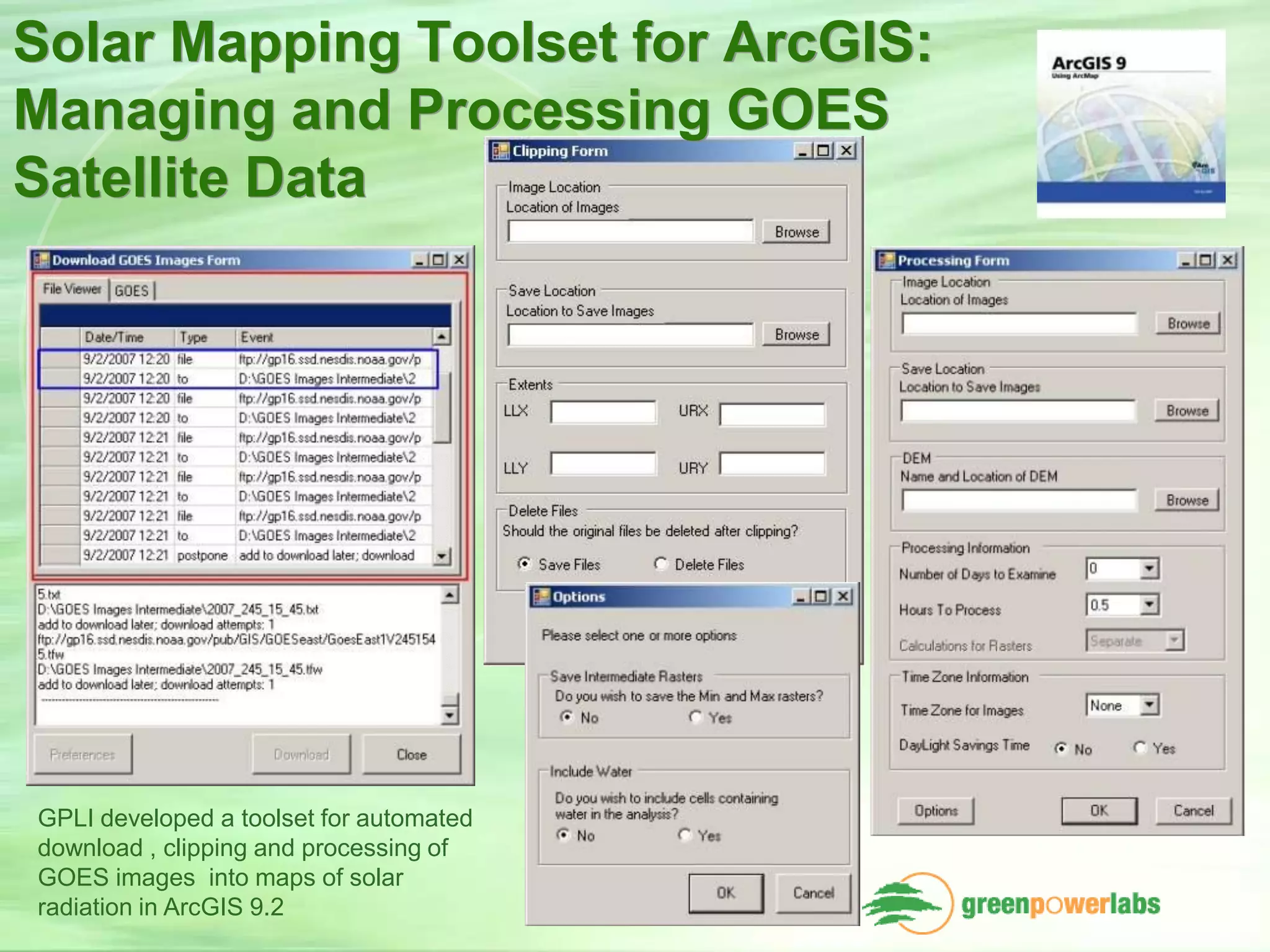Click Location of Images field in Clipping Form

click(631, 231)
